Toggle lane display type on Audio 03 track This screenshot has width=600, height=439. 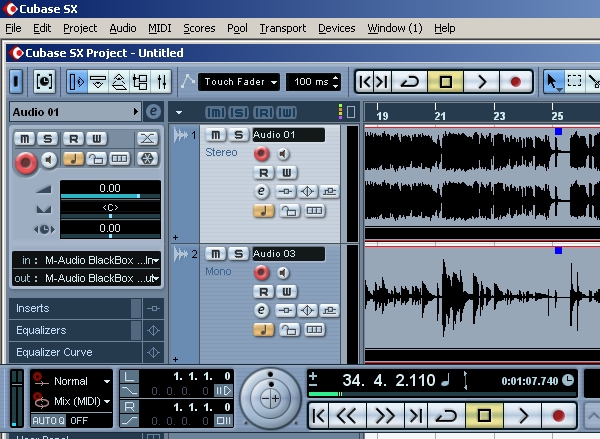(315, 330)
